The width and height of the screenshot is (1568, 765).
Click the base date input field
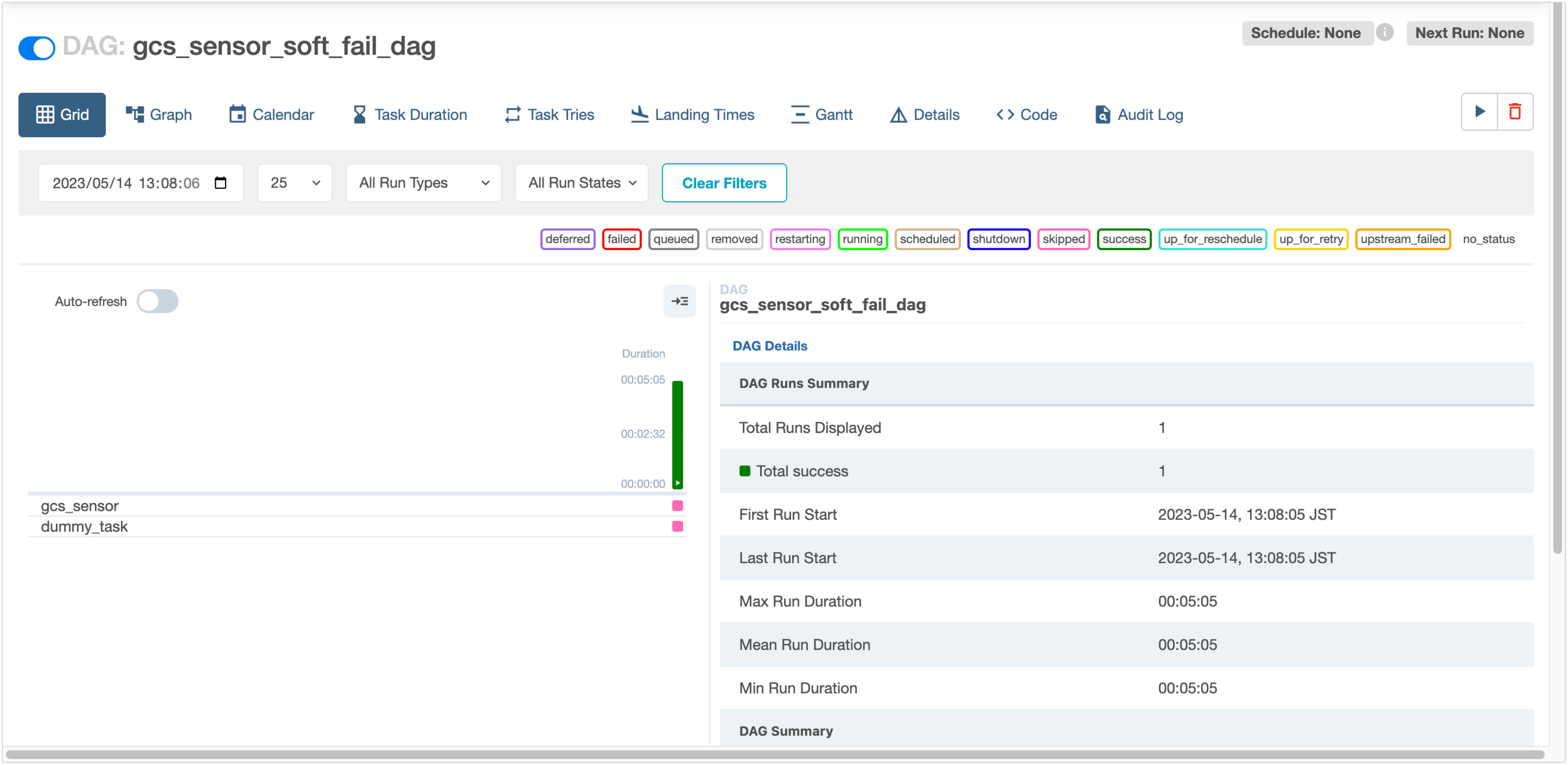141,183
